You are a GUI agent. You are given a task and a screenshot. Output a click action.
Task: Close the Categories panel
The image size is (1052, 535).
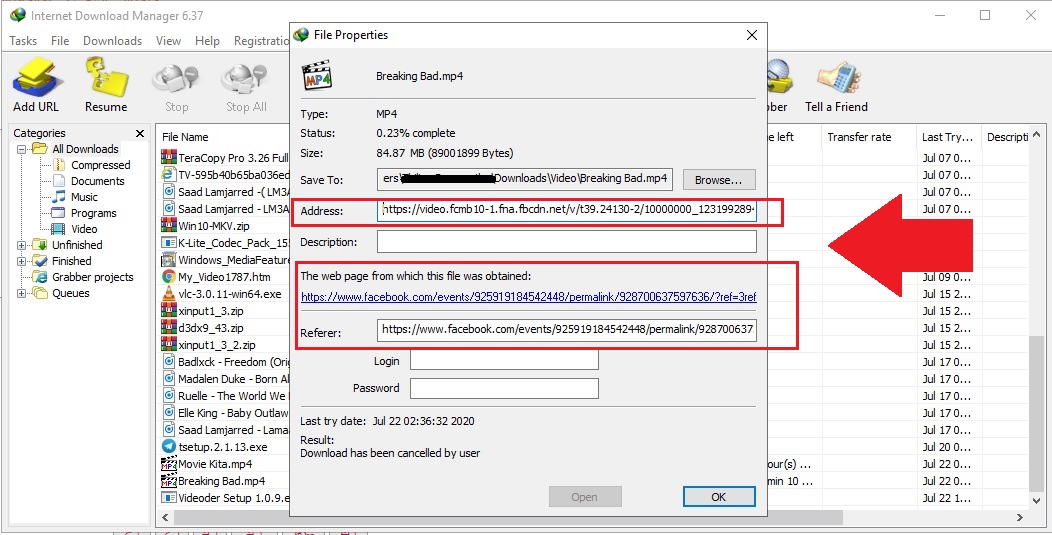point(140,133)
